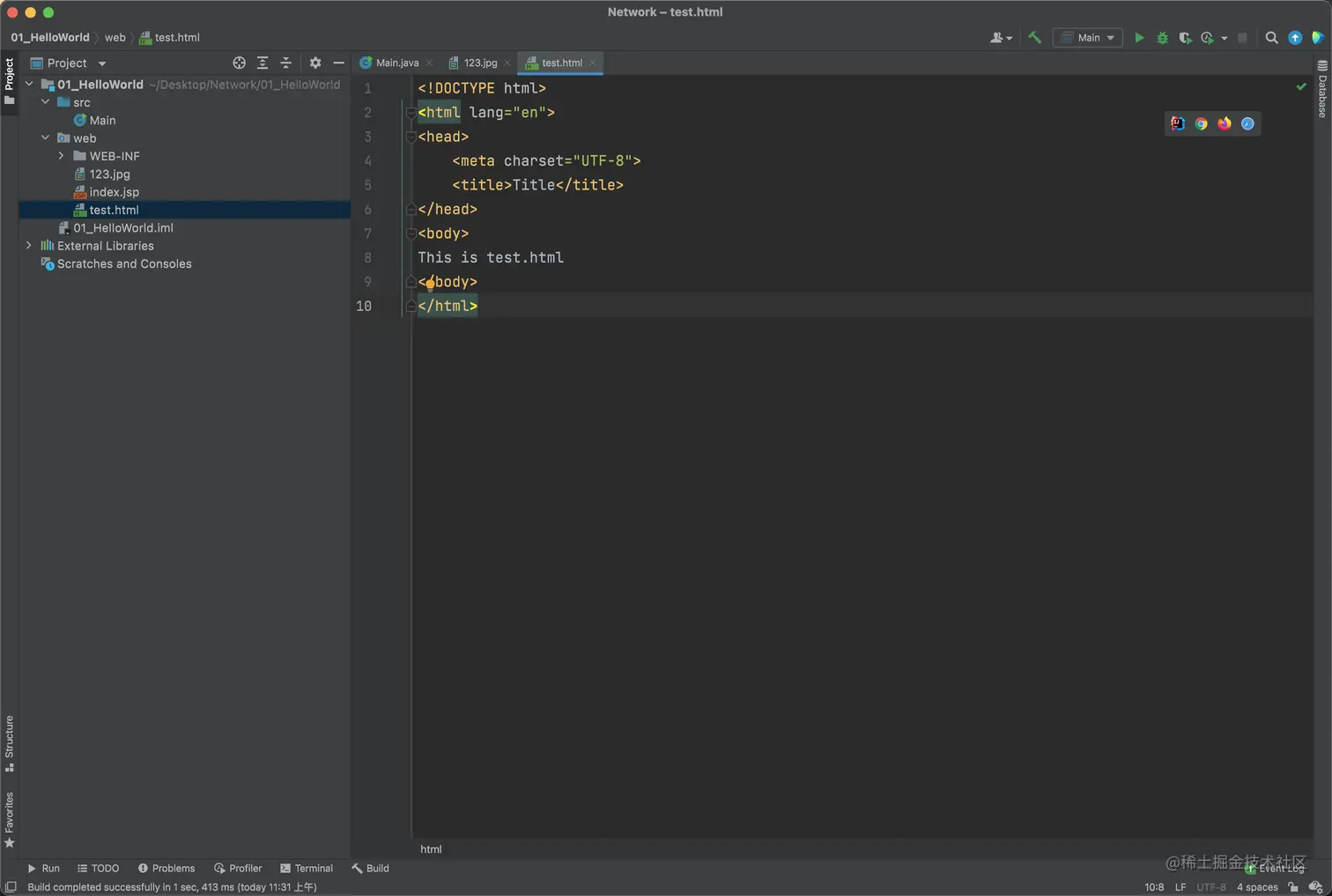Open the JetBrains toolbox colorful icon
Screen dimensions: 1332x896
pos(1318,38)
